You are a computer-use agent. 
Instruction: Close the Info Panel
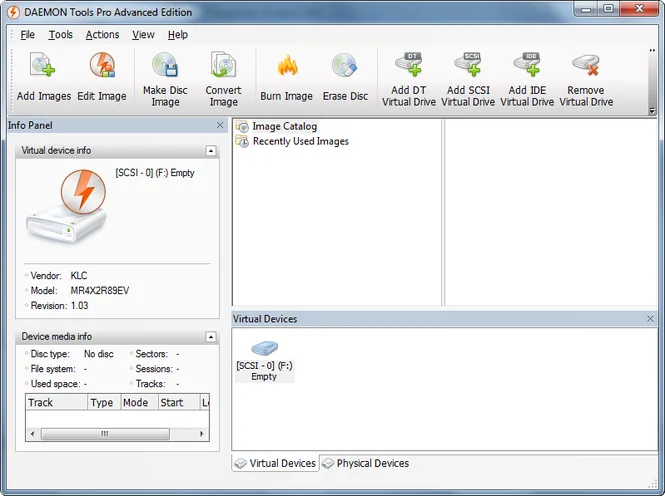tap(220, 125)
